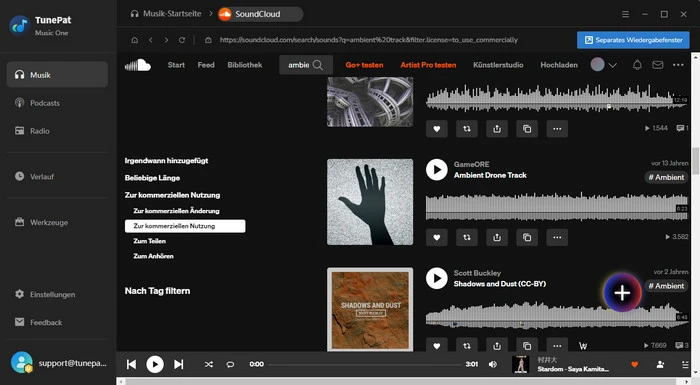This screenshot has width=700, height=385.
Task: Play Shadows and Dust (CC-BY)
Action: point(436,278)
